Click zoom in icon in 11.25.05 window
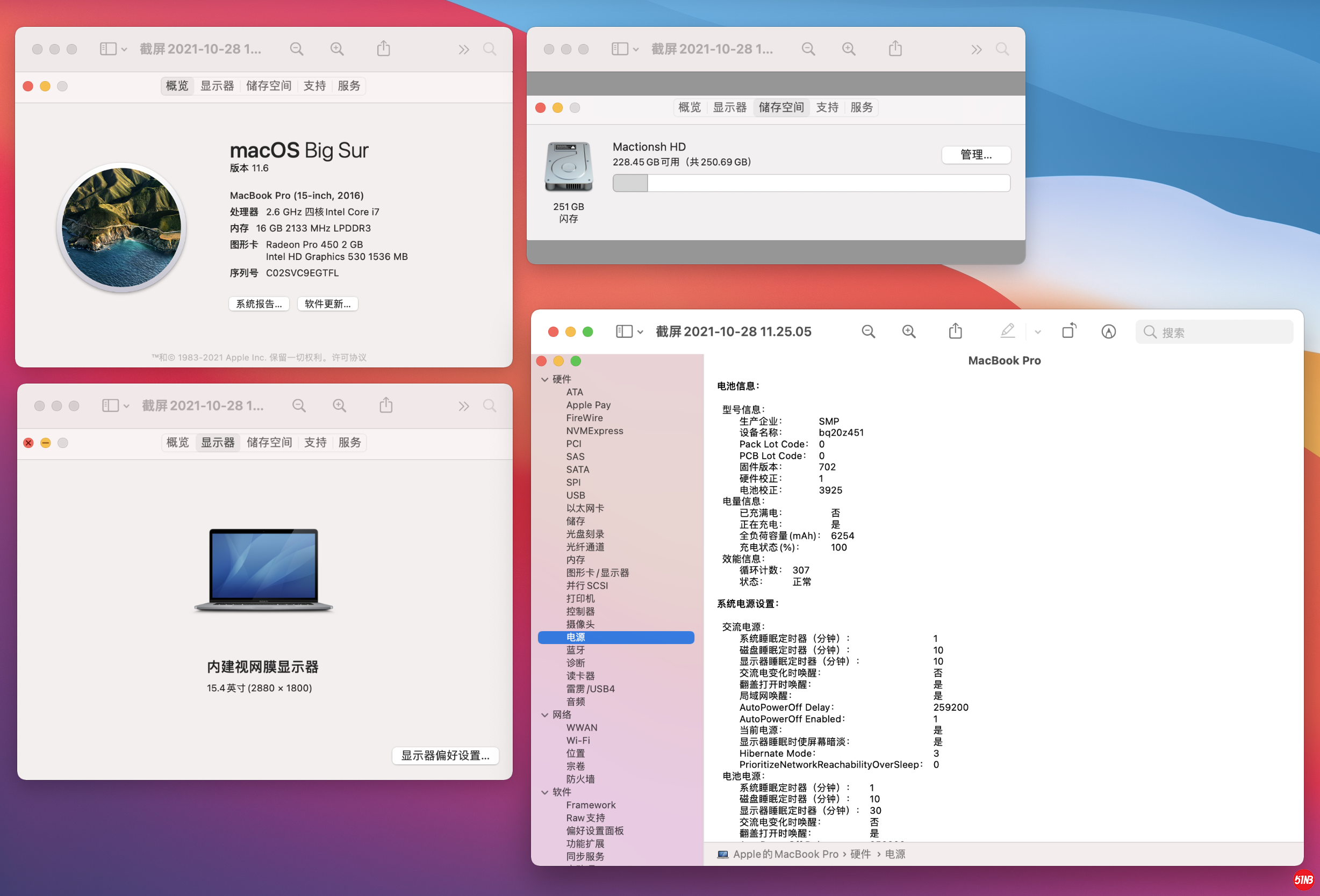This screenshot has height=896, width=1320. tap(908, 331)
